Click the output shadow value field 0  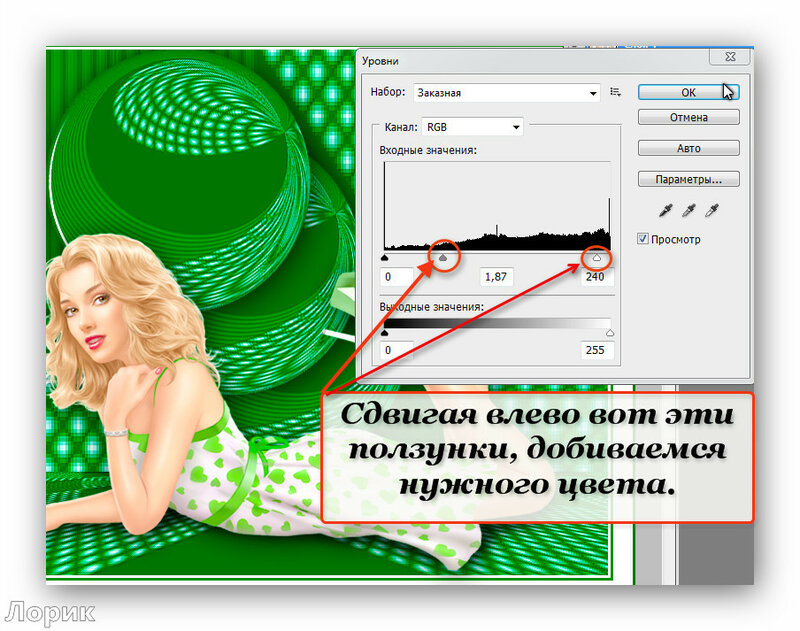coord(397,350)
